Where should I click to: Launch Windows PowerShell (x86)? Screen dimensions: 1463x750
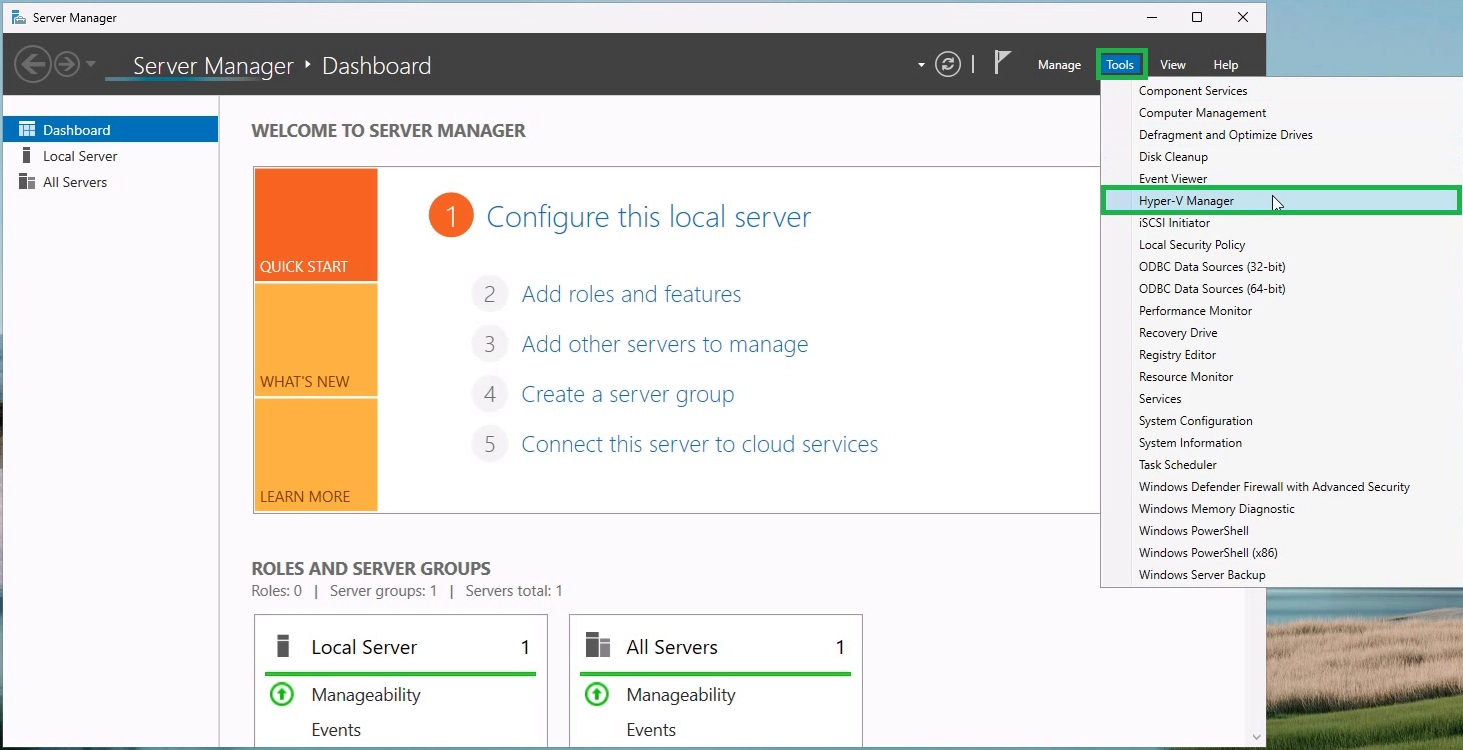pyautogui.click(x=1281, y=553)
